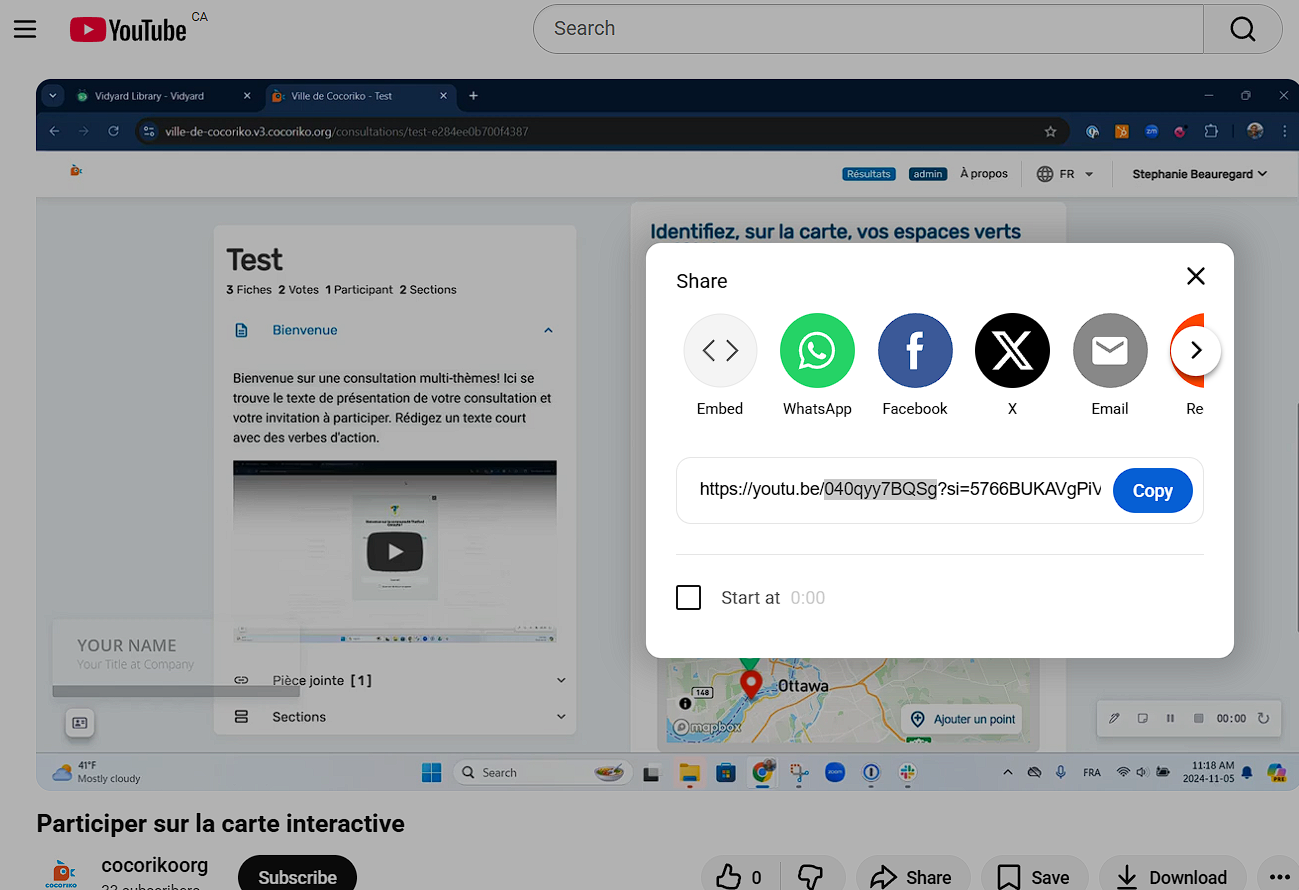Subscribe to the cocorikoorg channel
This screenshot has height=890, width=1299.
point(297,876)
